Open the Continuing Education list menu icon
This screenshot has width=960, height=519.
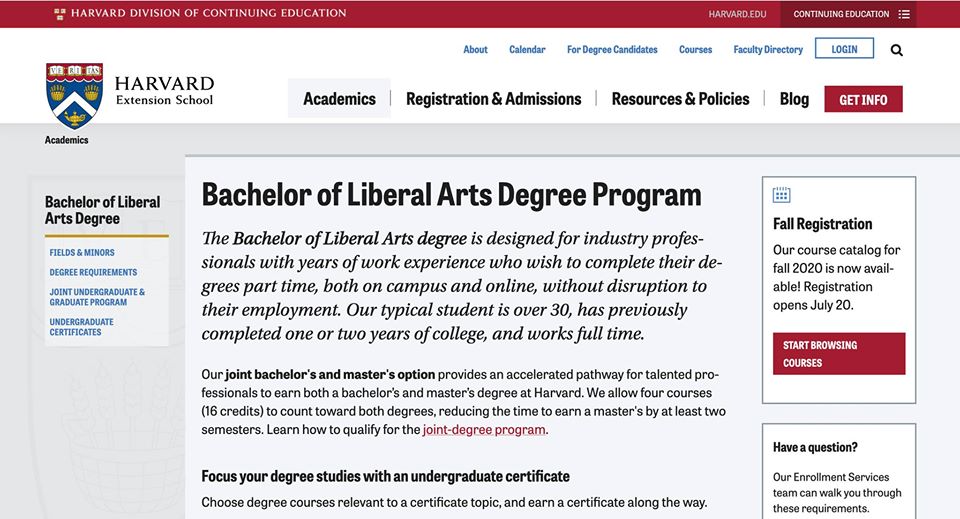(904, 14)
